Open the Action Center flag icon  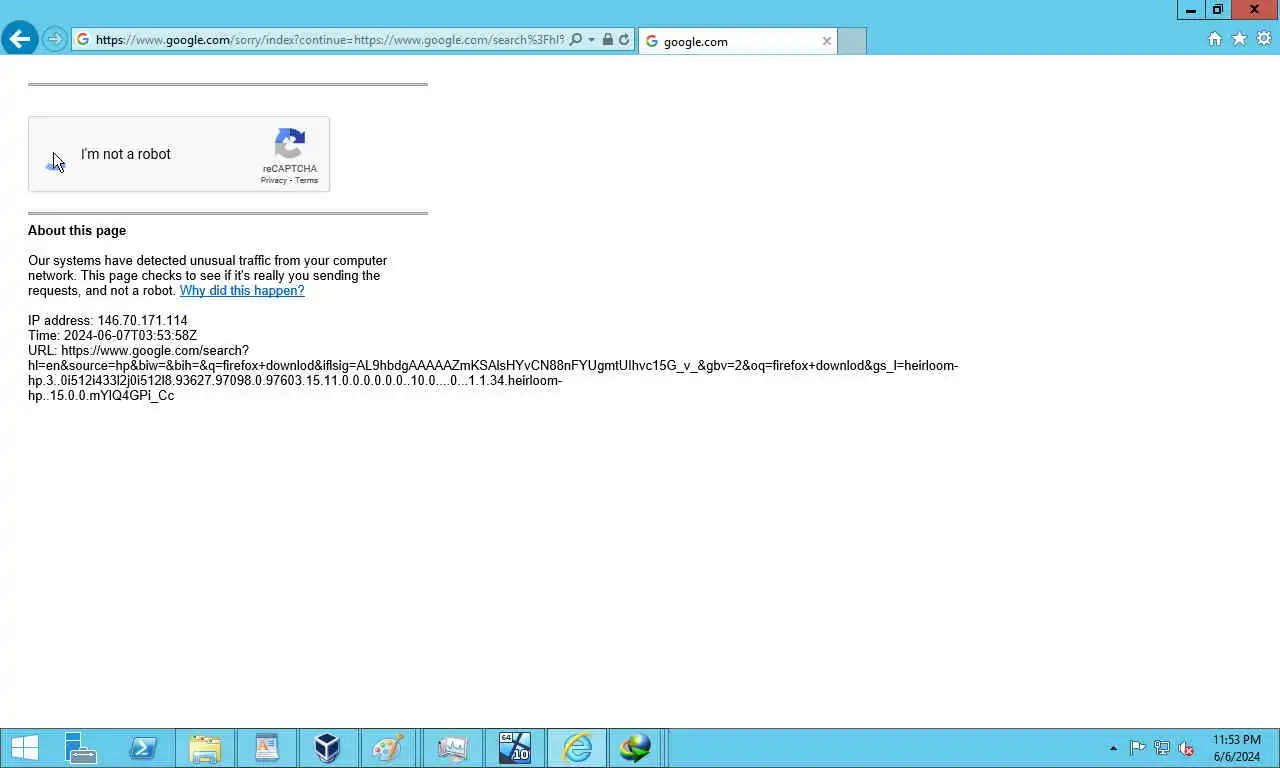[1138, 748]
